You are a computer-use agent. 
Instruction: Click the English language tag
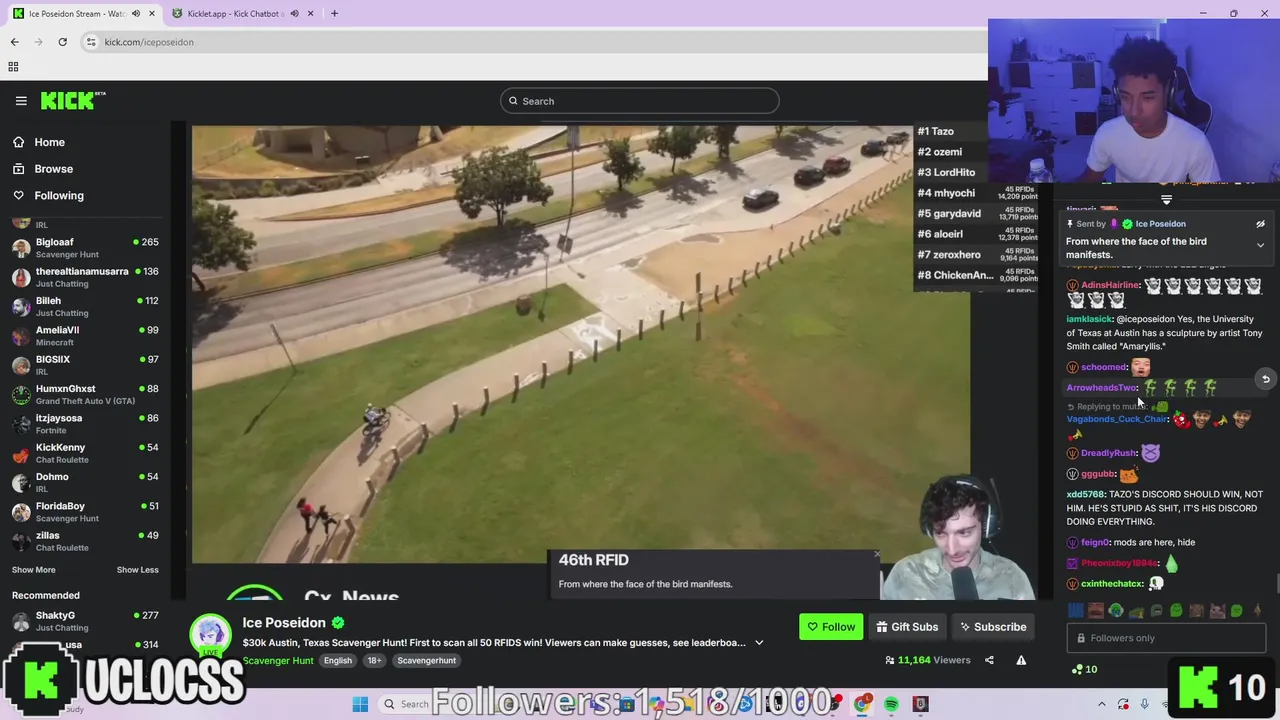point(338,661)
